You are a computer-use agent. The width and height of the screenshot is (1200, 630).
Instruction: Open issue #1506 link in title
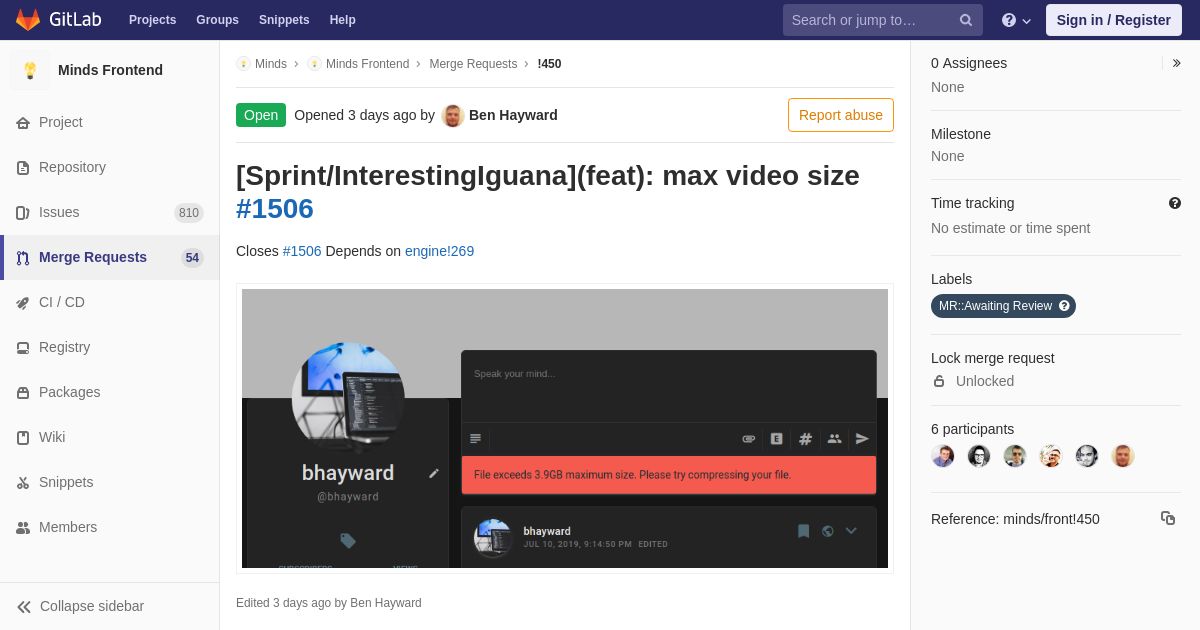point(275,209)
